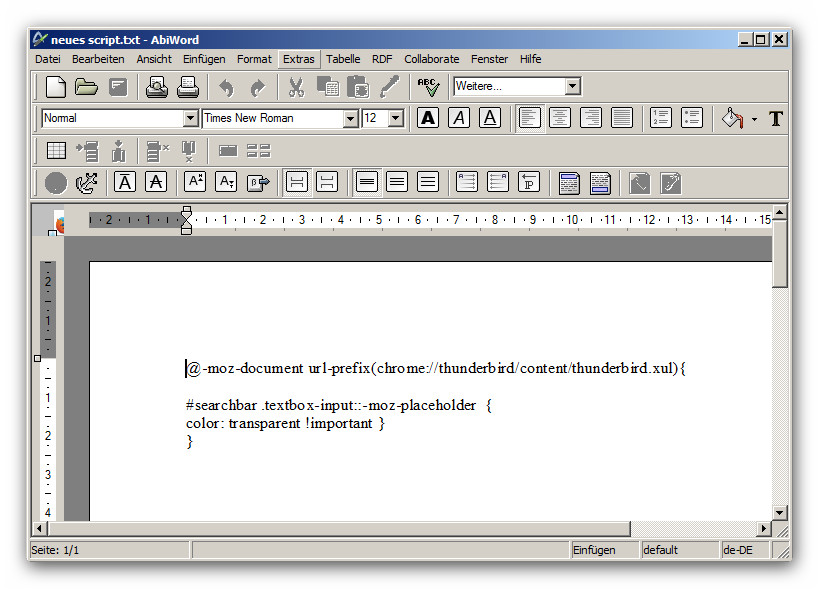Toggle overline formatting

pyautogui.click(x=125, y=183)
